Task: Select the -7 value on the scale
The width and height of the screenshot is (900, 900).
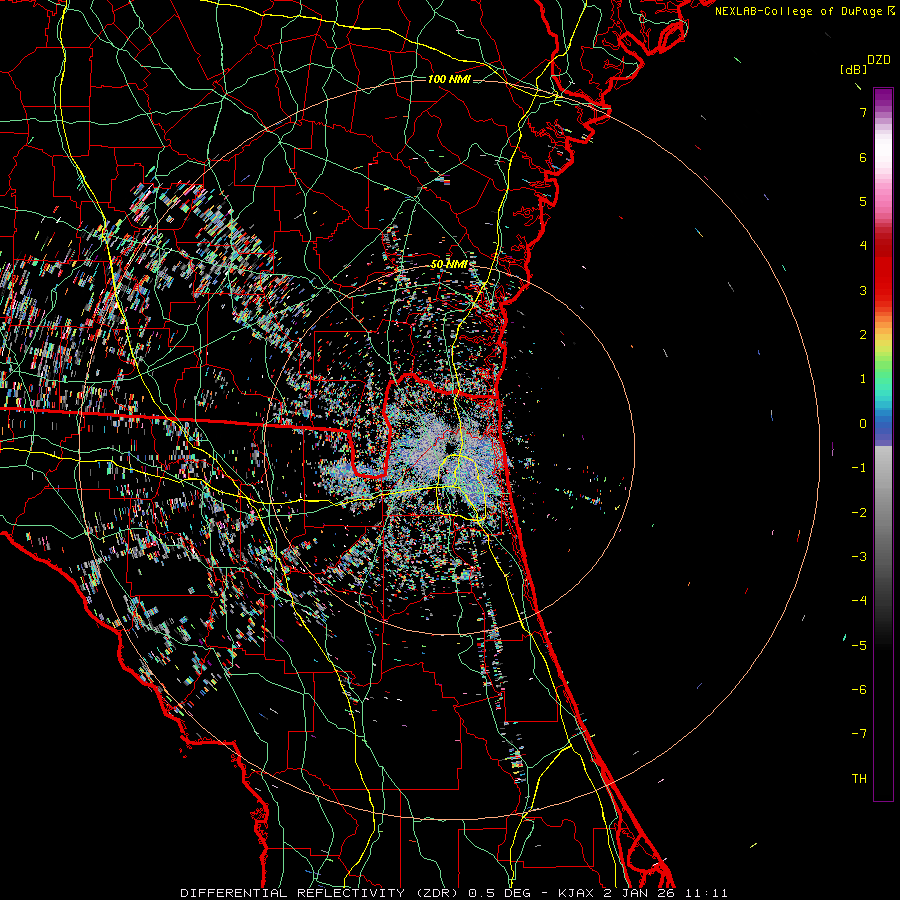Action: pyautogui.click(x=859, y=734)
